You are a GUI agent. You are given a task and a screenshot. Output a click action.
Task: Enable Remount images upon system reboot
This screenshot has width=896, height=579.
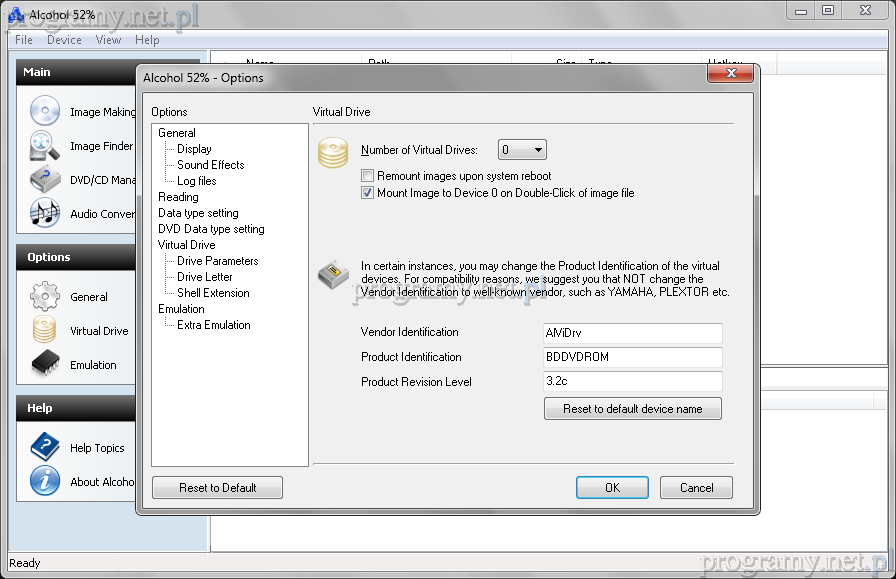[x=368, y=176]
